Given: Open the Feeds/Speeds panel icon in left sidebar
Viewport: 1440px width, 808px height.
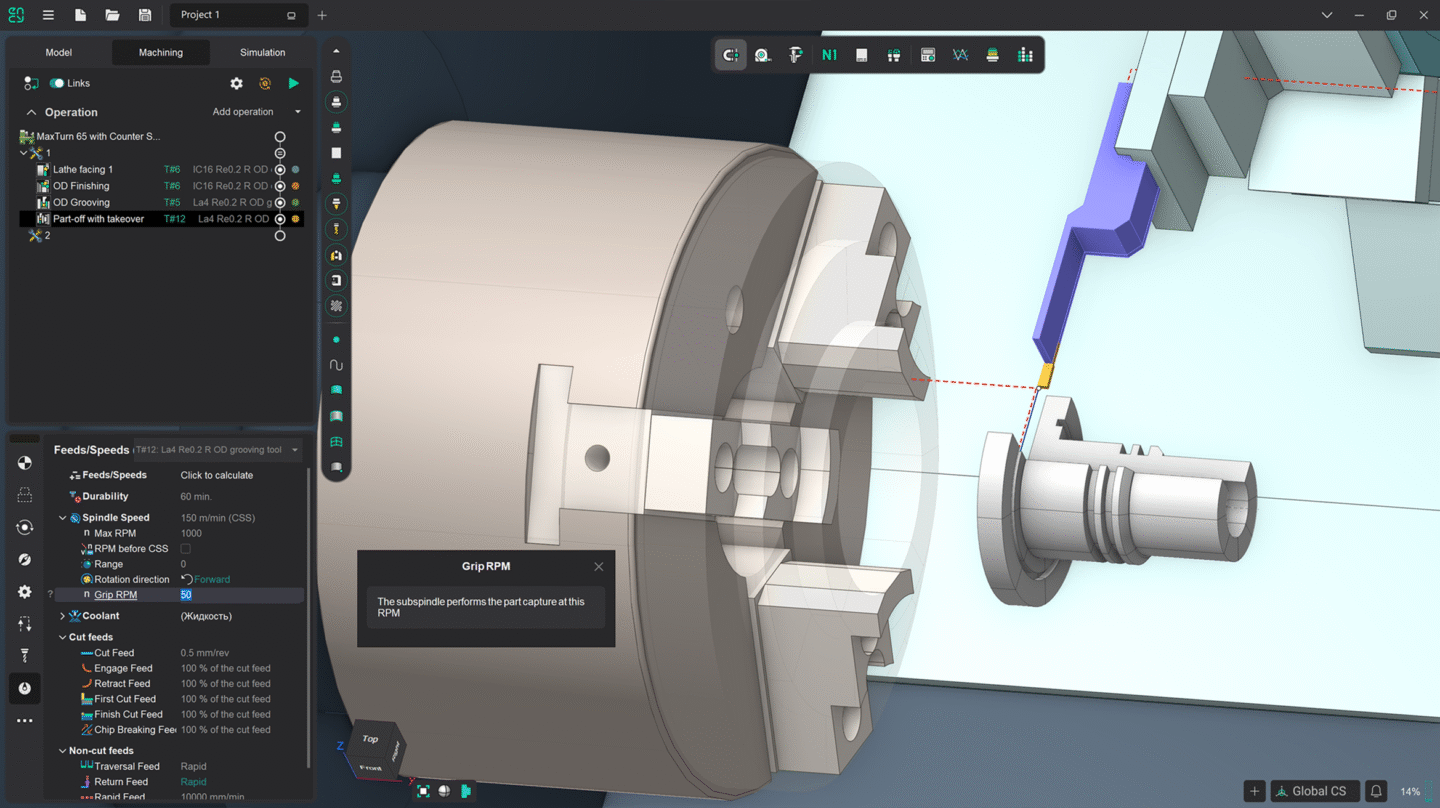Looking at the screenshot, I should pyautogui.click(x=25, y=688).
